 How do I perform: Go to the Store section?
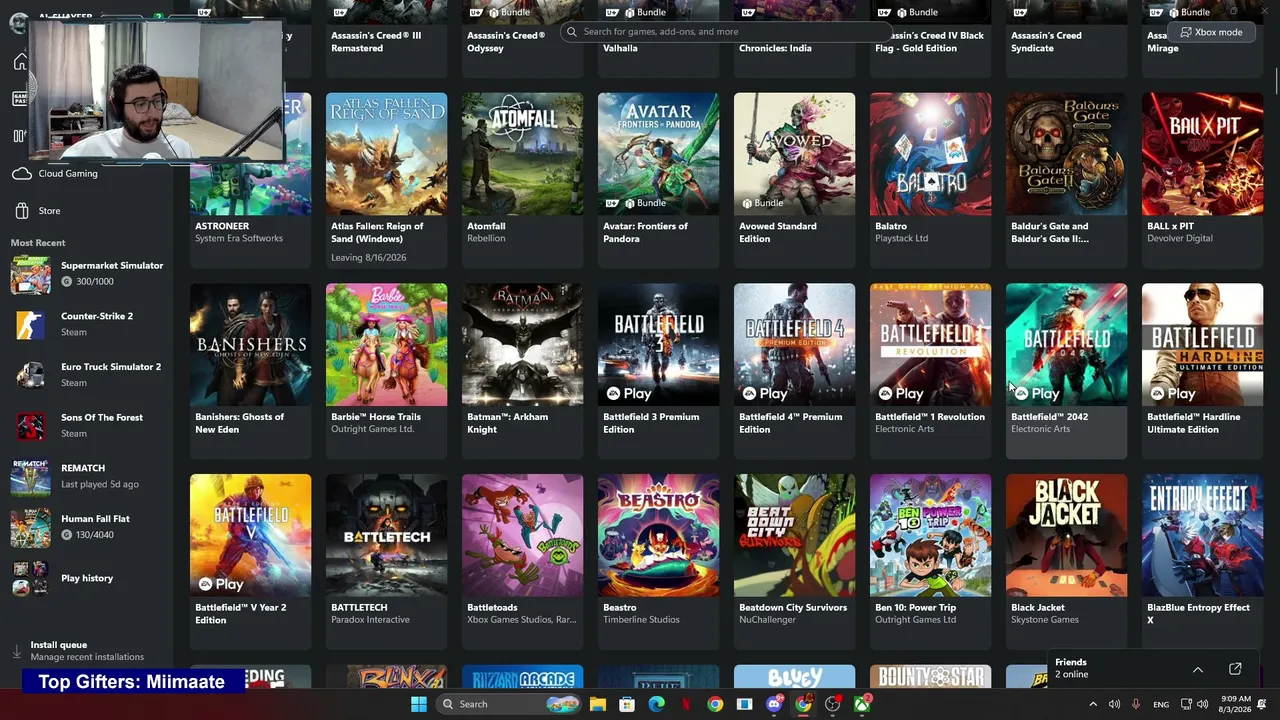coord(49,211)
